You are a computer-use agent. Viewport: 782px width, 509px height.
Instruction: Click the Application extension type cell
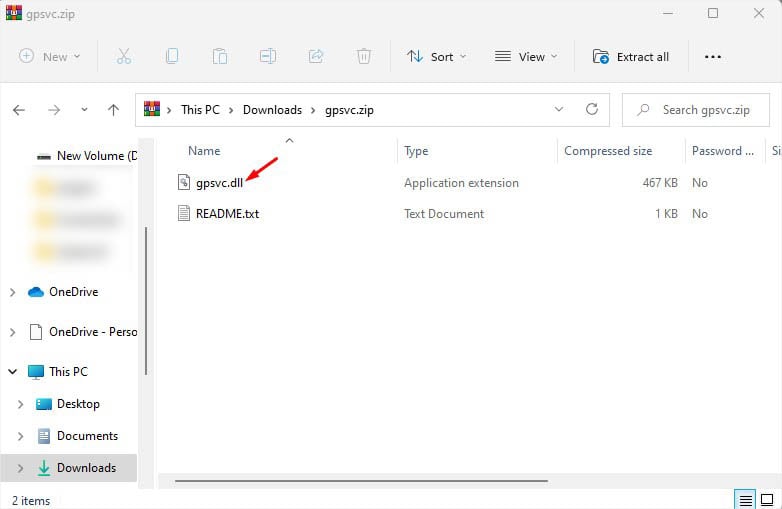point(461,183)
